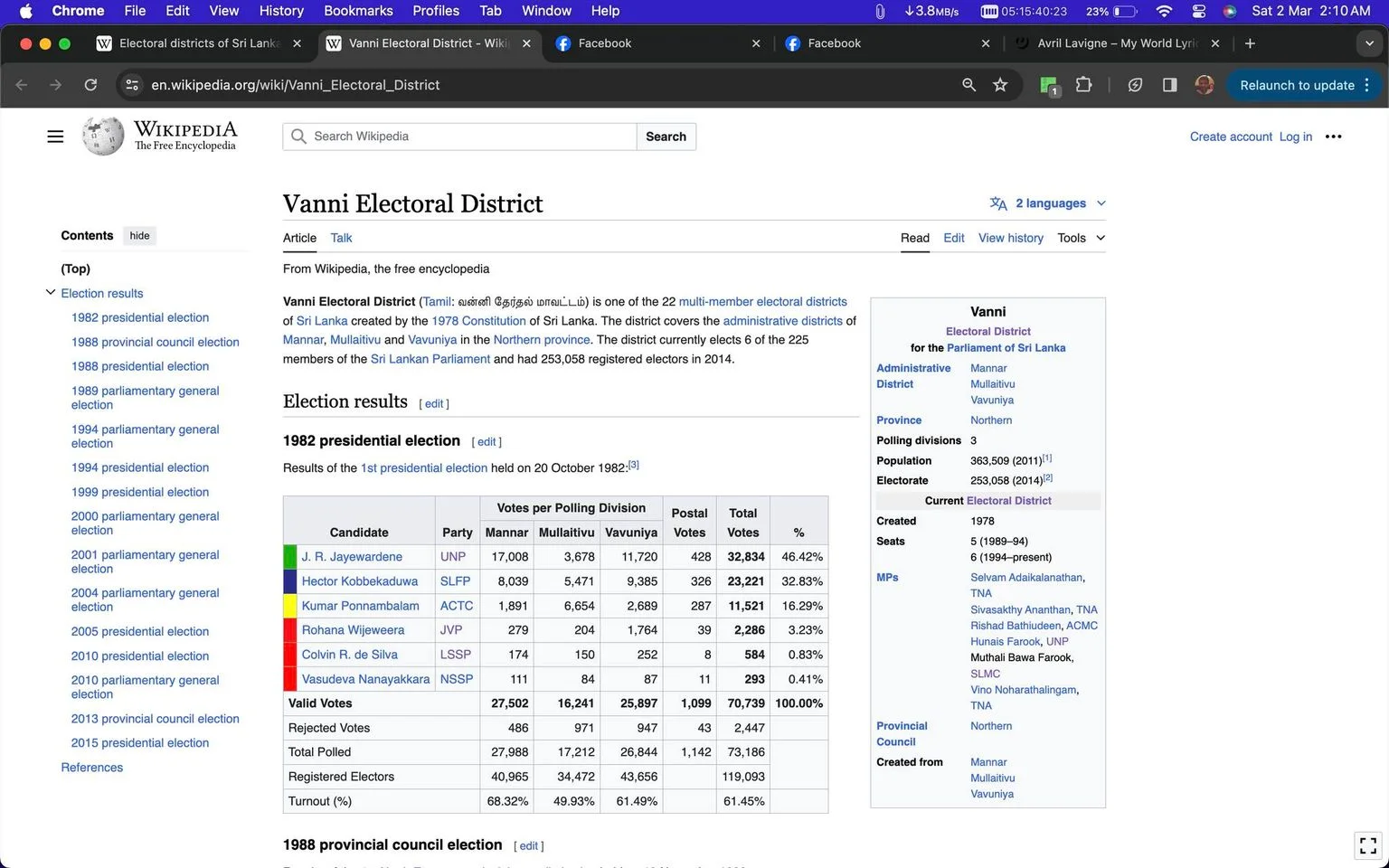
Task: Open the History menu
Action: (x=281, y=11)
